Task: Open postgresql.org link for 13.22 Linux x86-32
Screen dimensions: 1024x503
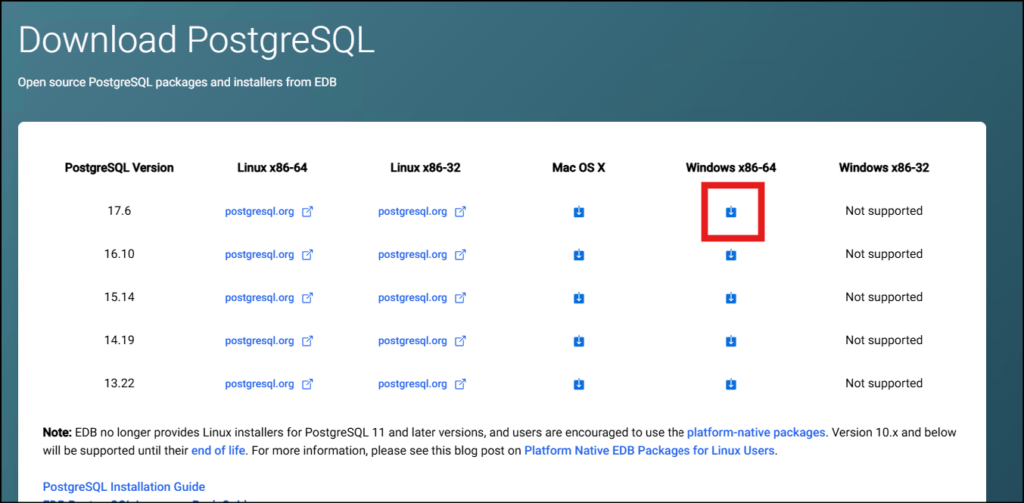Action: click(413, 383)
